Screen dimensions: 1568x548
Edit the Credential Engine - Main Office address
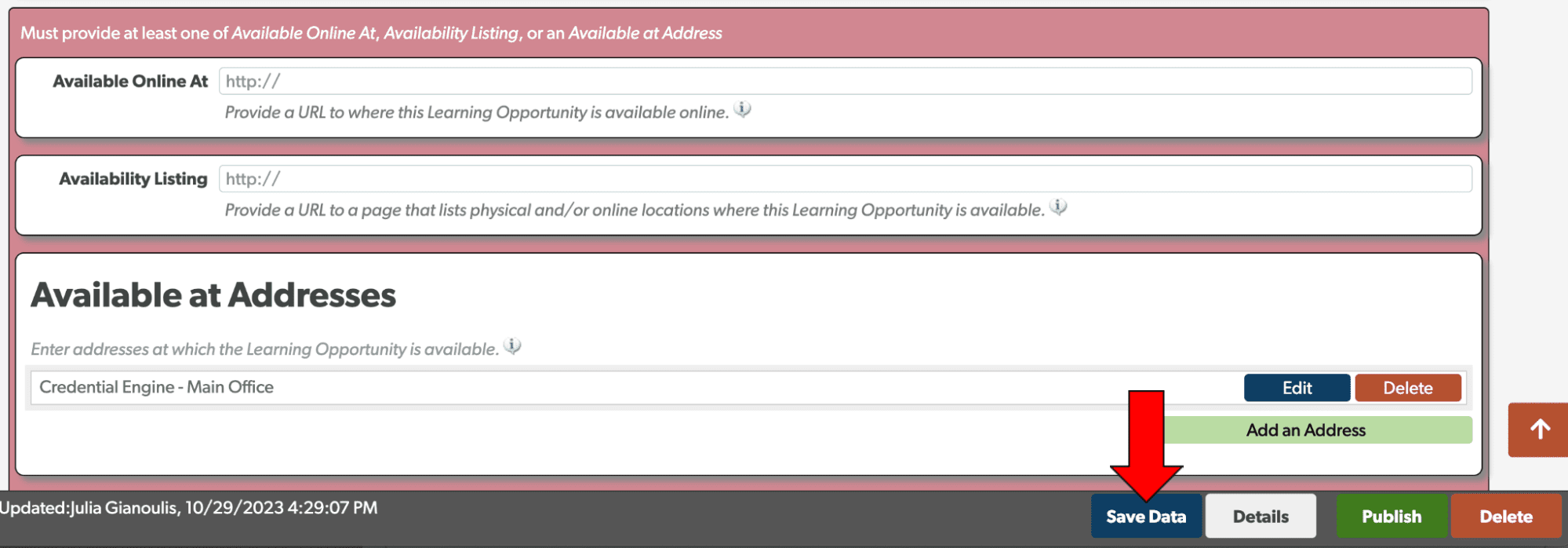pyautogui.click(x=1296, y=387)
